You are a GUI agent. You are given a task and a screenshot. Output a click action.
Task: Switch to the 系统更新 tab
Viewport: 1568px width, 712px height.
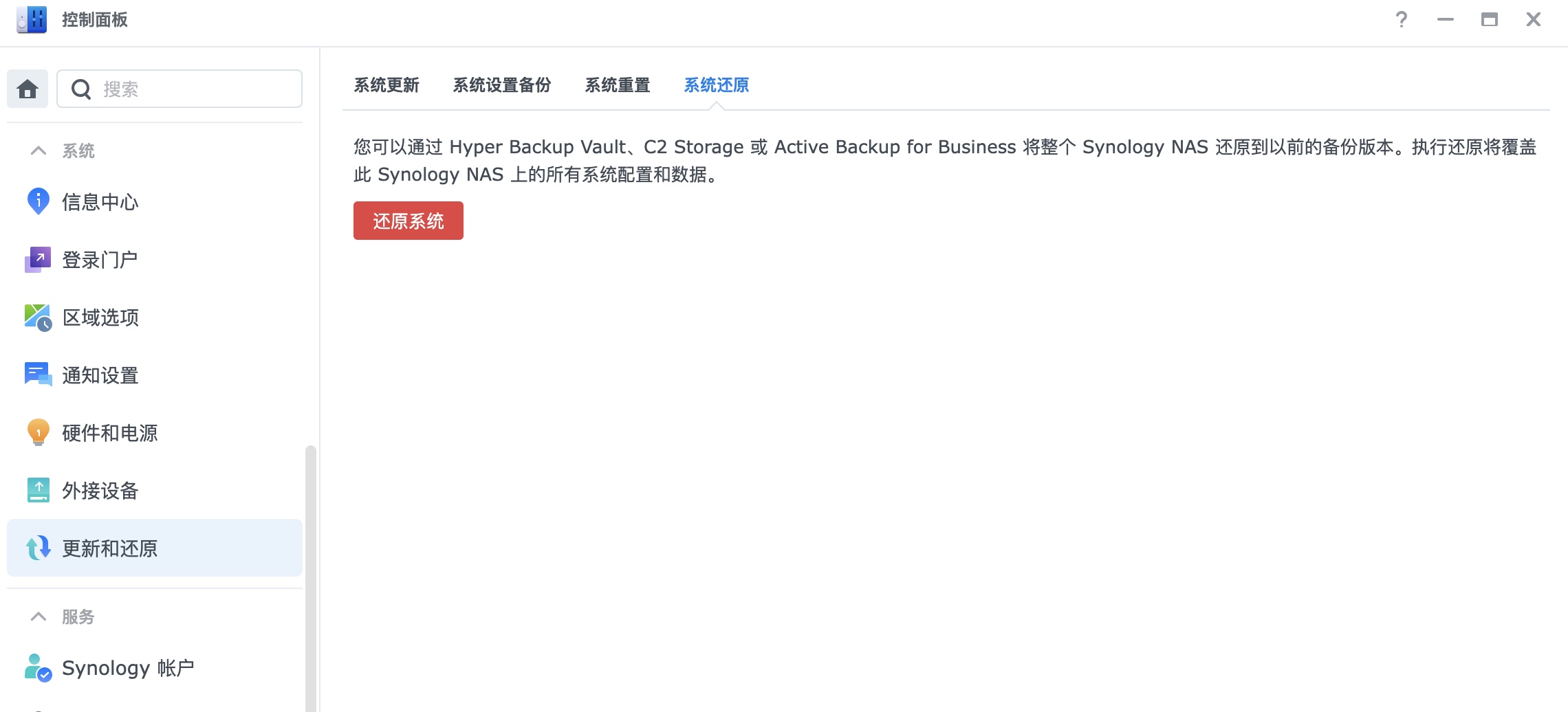pos(386,85)
